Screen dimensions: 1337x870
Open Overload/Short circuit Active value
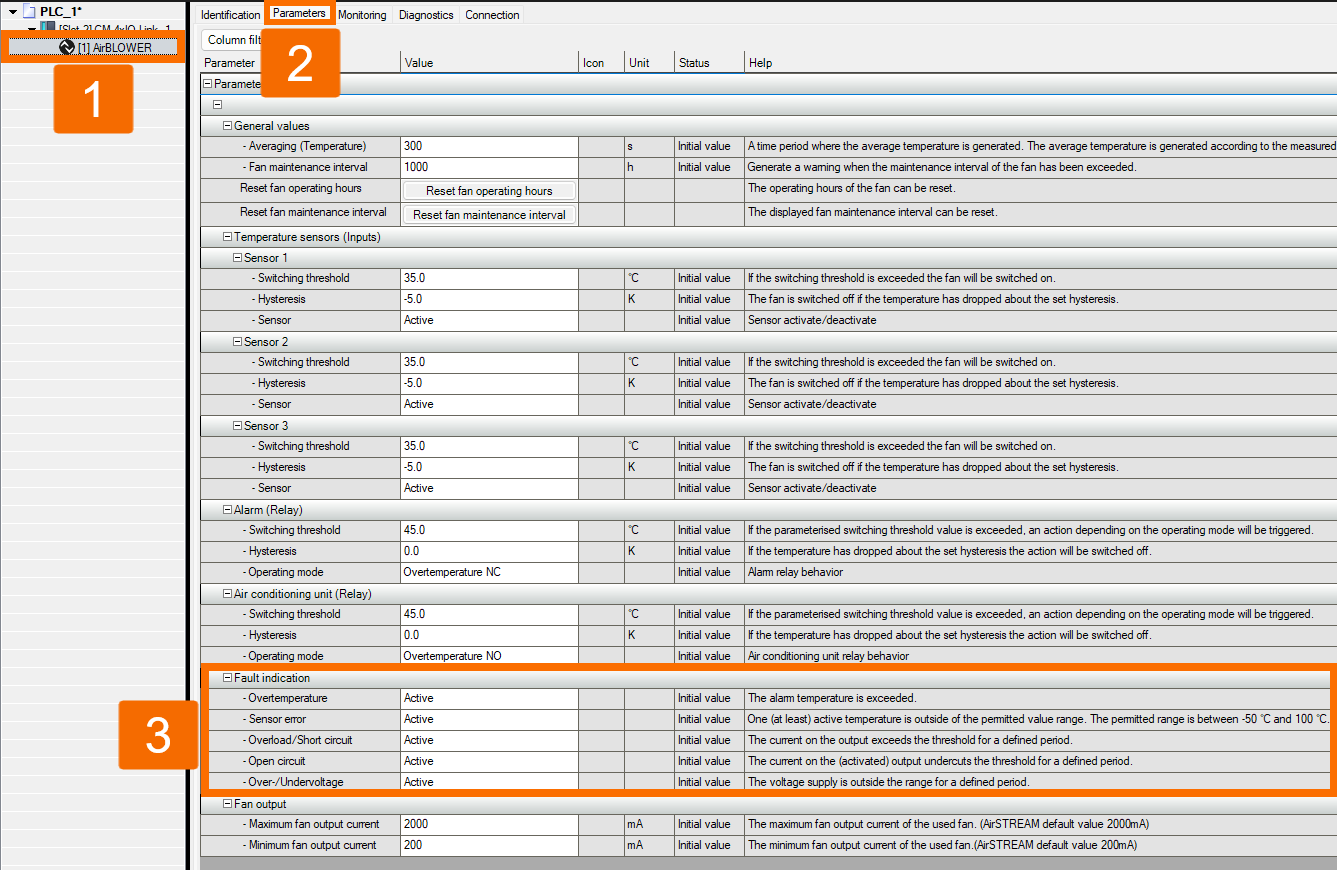point(489,740)
